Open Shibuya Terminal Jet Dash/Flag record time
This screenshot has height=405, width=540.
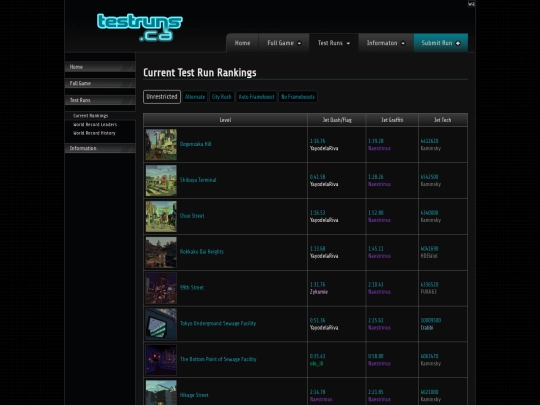tap(318, 177)
